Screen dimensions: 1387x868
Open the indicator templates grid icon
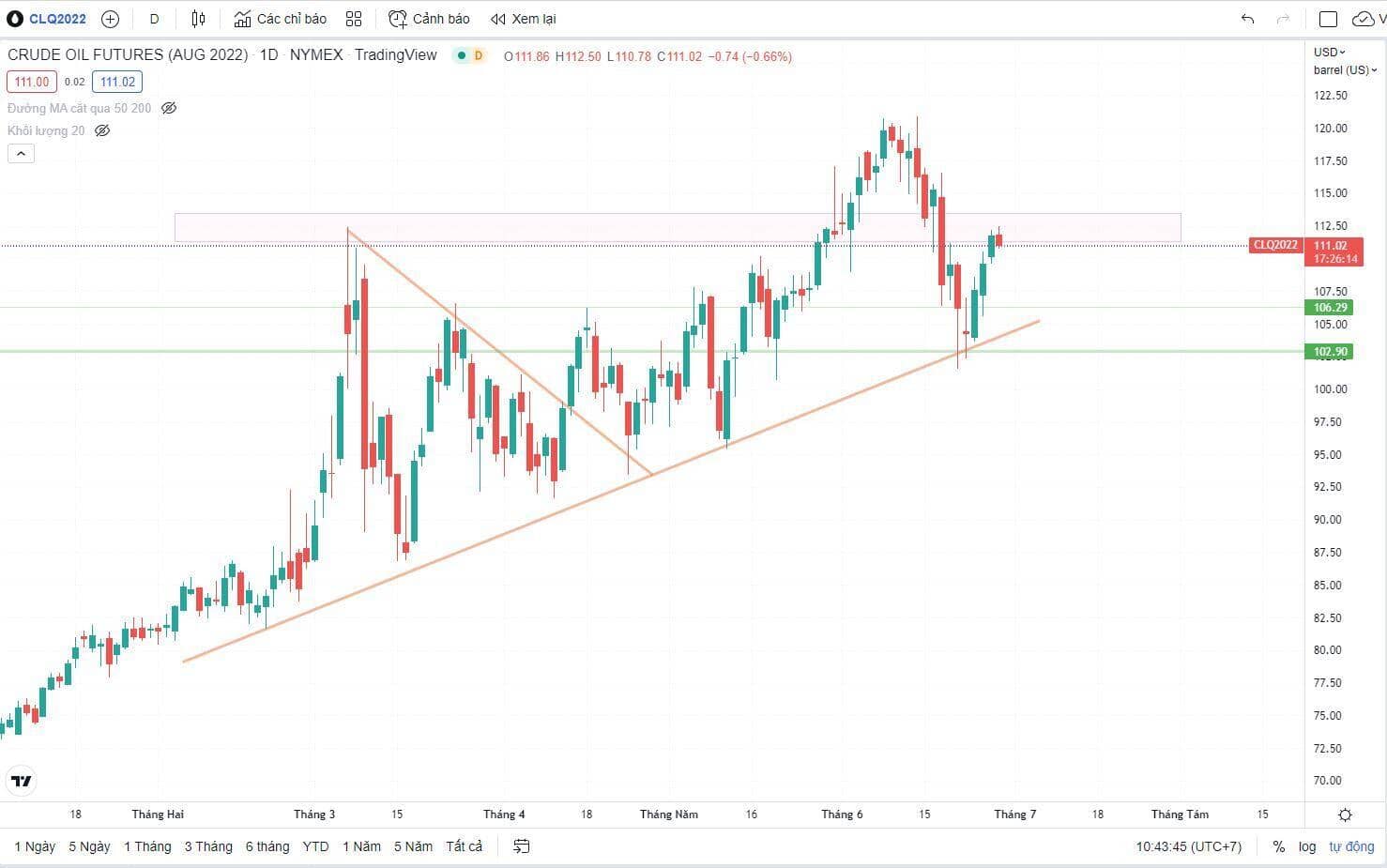(354, 19)
